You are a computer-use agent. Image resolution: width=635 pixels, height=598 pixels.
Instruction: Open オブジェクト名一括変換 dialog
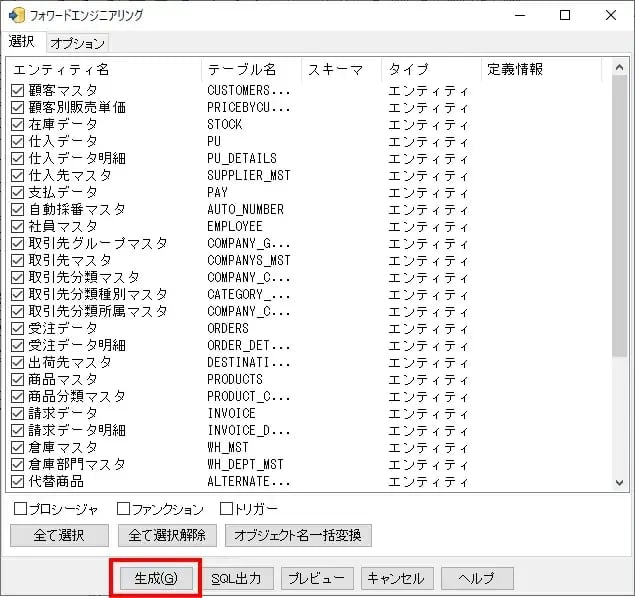(298, 535)
